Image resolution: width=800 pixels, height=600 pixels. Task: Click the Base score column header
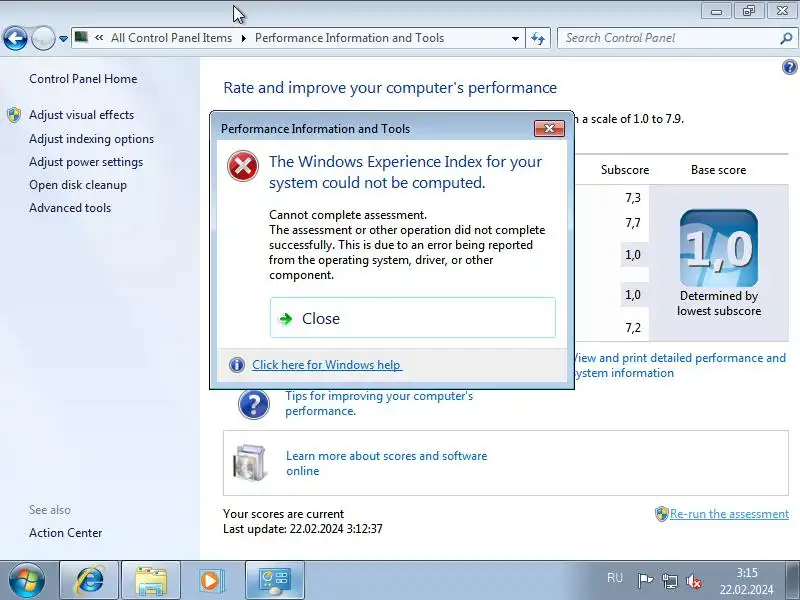(x=718, y=170)
